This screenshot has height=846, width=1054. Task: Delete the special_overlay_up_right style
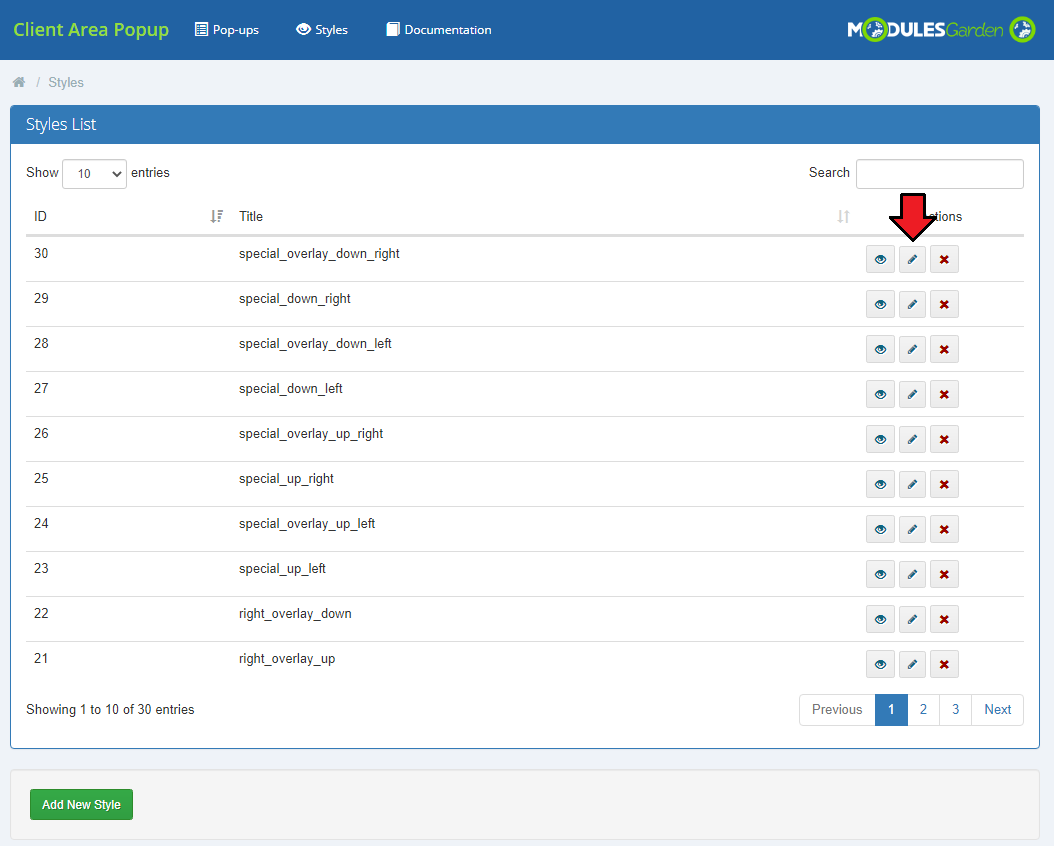pos(944,439)
